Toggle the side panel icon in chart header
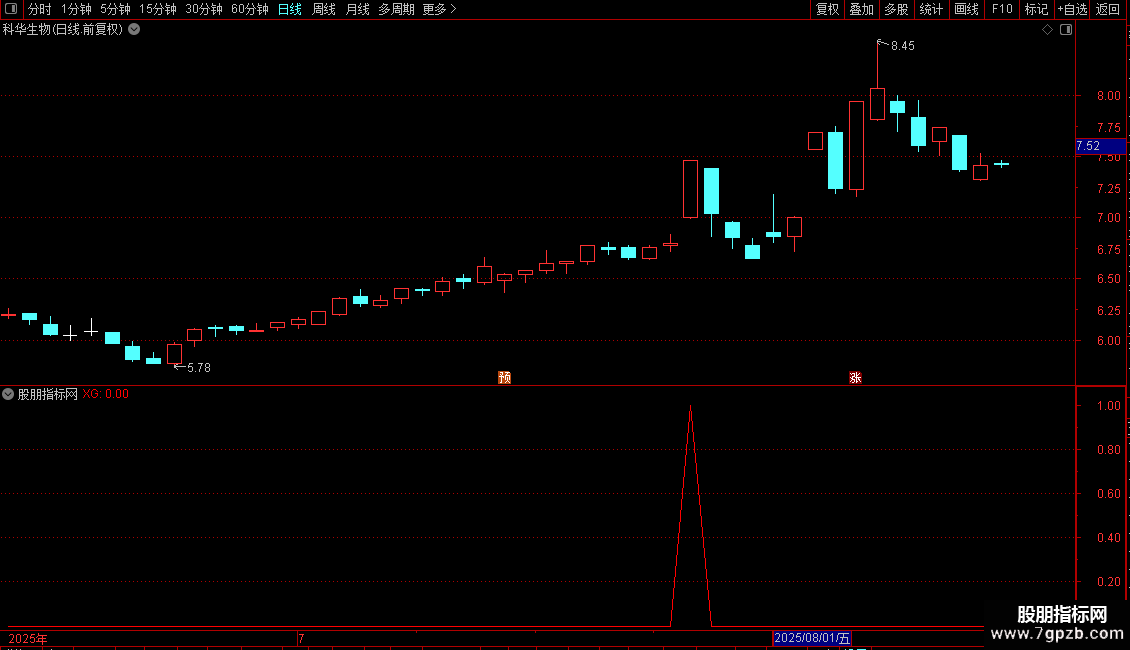The width and height of the screenshot is (1130, 650). click(1066, 30)
